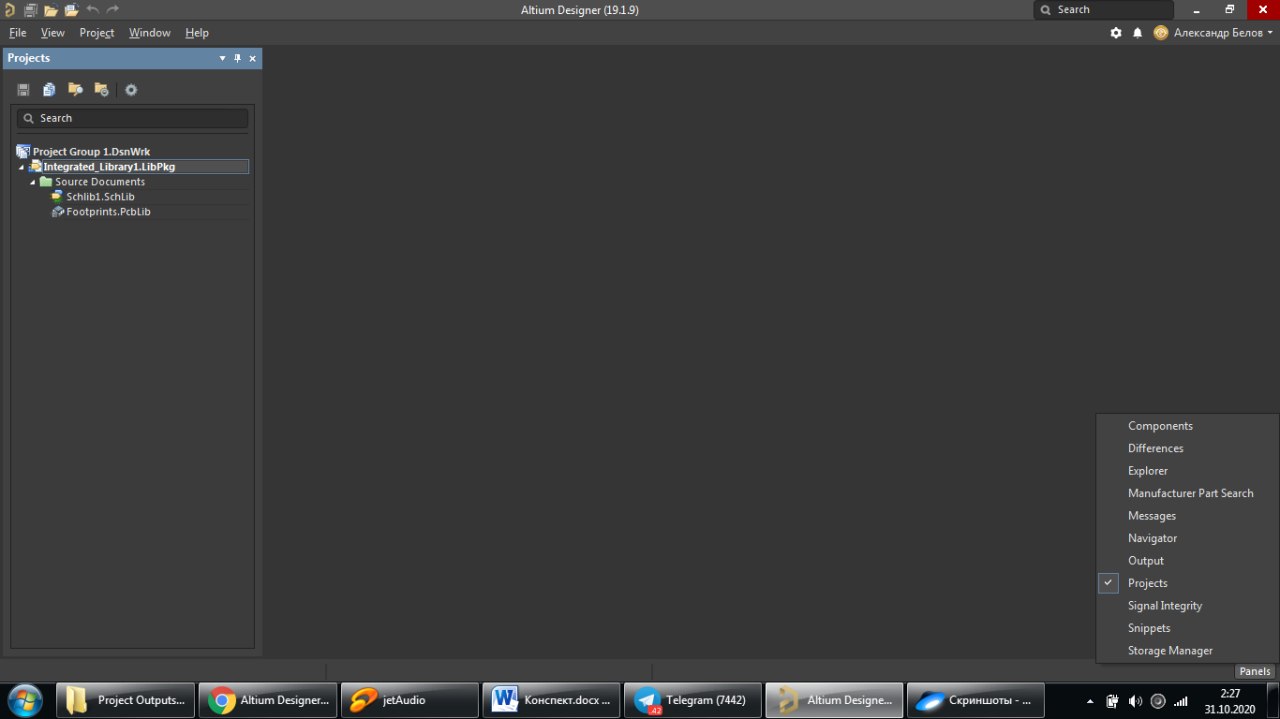The width and height of the screenshot is (1280, 719).
Task: Select the Source Documents folder label
Action: click(100, 182)
